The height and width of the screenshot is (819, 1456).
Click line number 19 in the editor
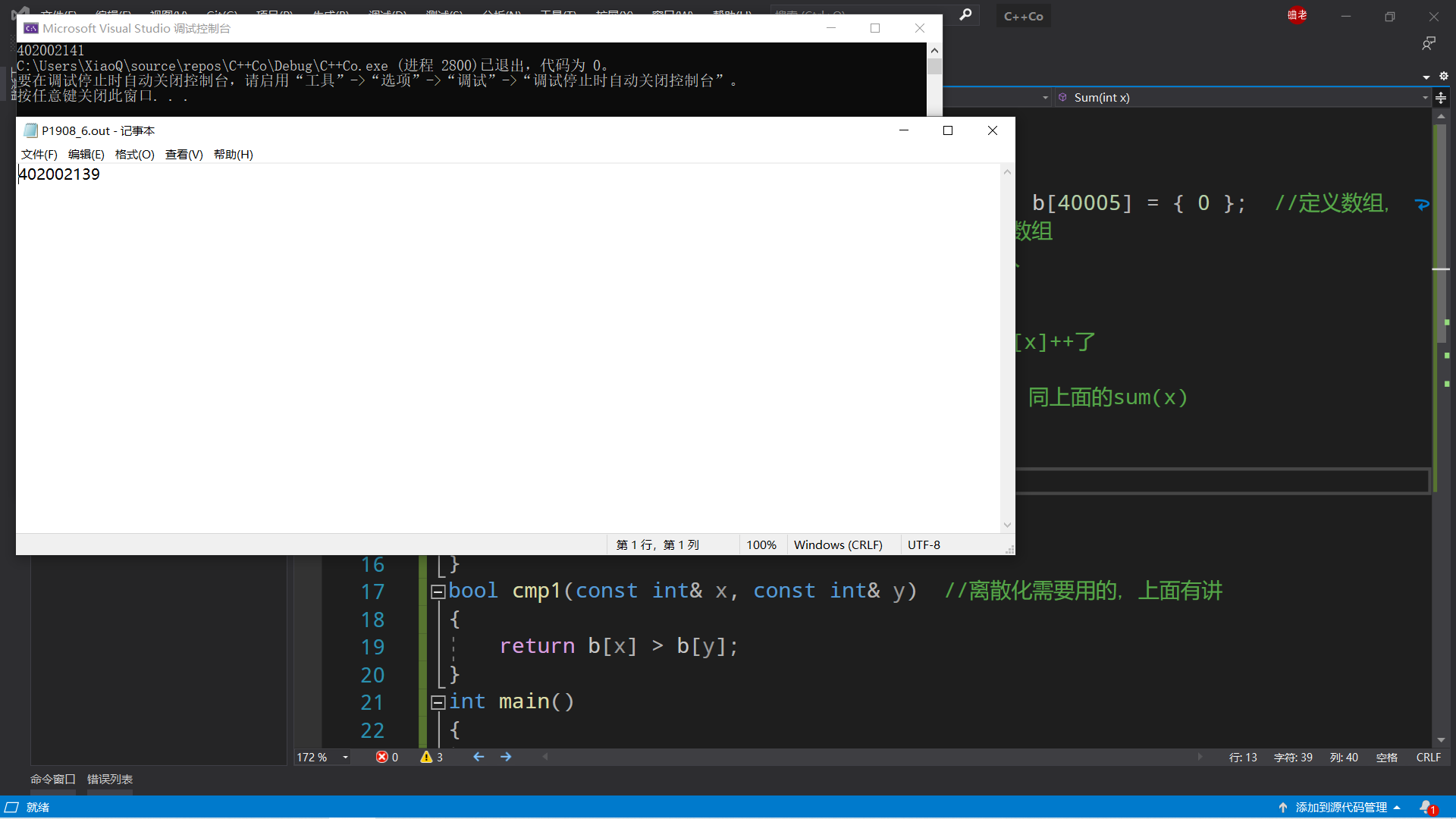[x=372, y=647]
